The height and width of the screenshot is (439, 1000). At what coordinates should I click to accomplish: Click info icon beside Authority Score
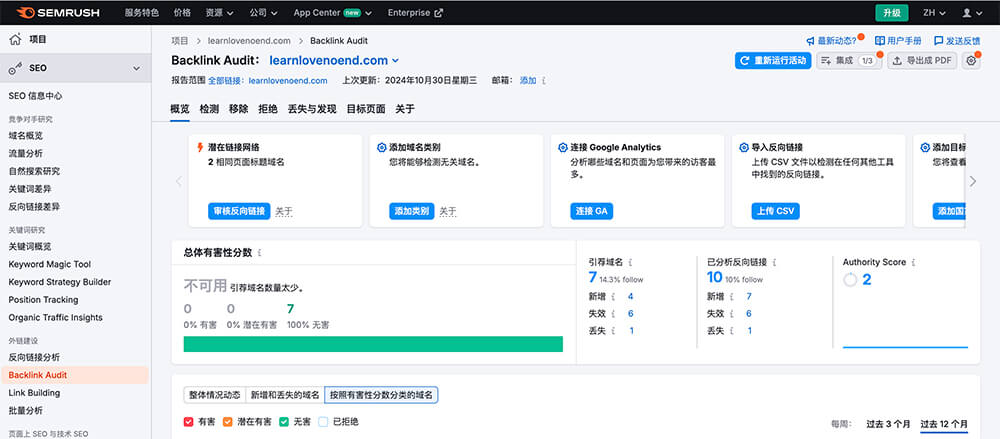pos(913,262)
